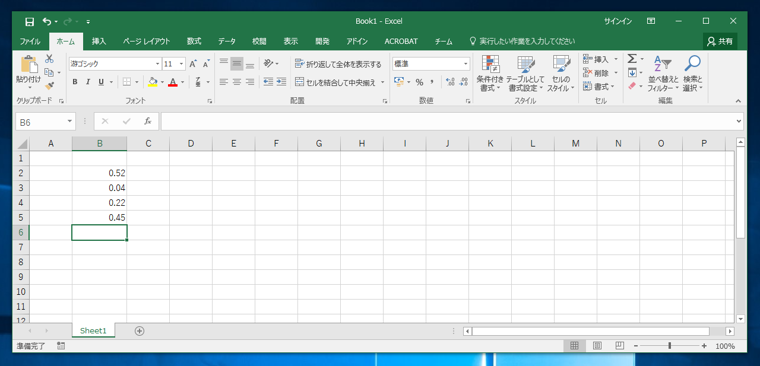Image resolution: width=760 pixels, height=366 pixels.
Task: Expand the formula bar
Action: coord(739,121)
